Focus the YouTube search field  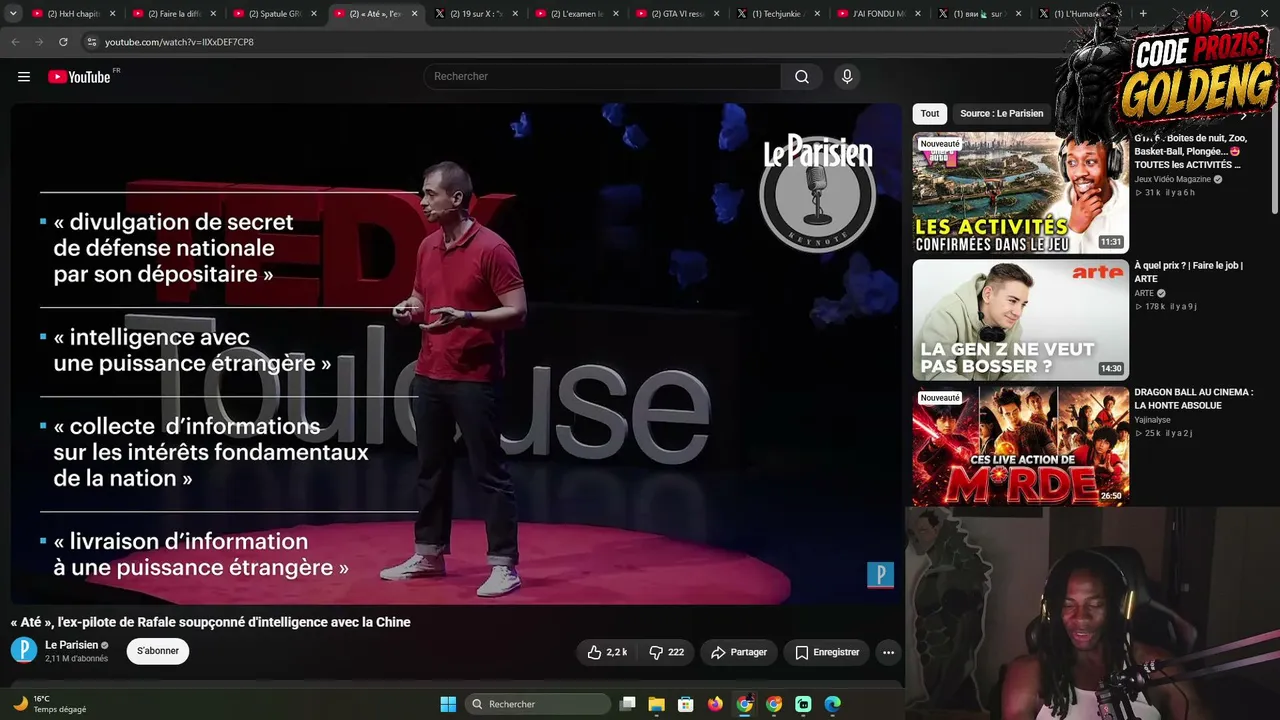[x=603, y=77]
